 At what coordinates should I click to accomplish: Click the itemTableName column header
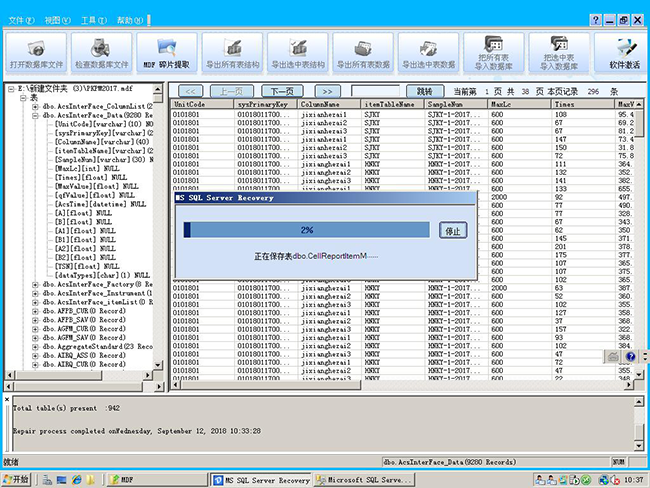pyautogui.click(x=393, y=104)
